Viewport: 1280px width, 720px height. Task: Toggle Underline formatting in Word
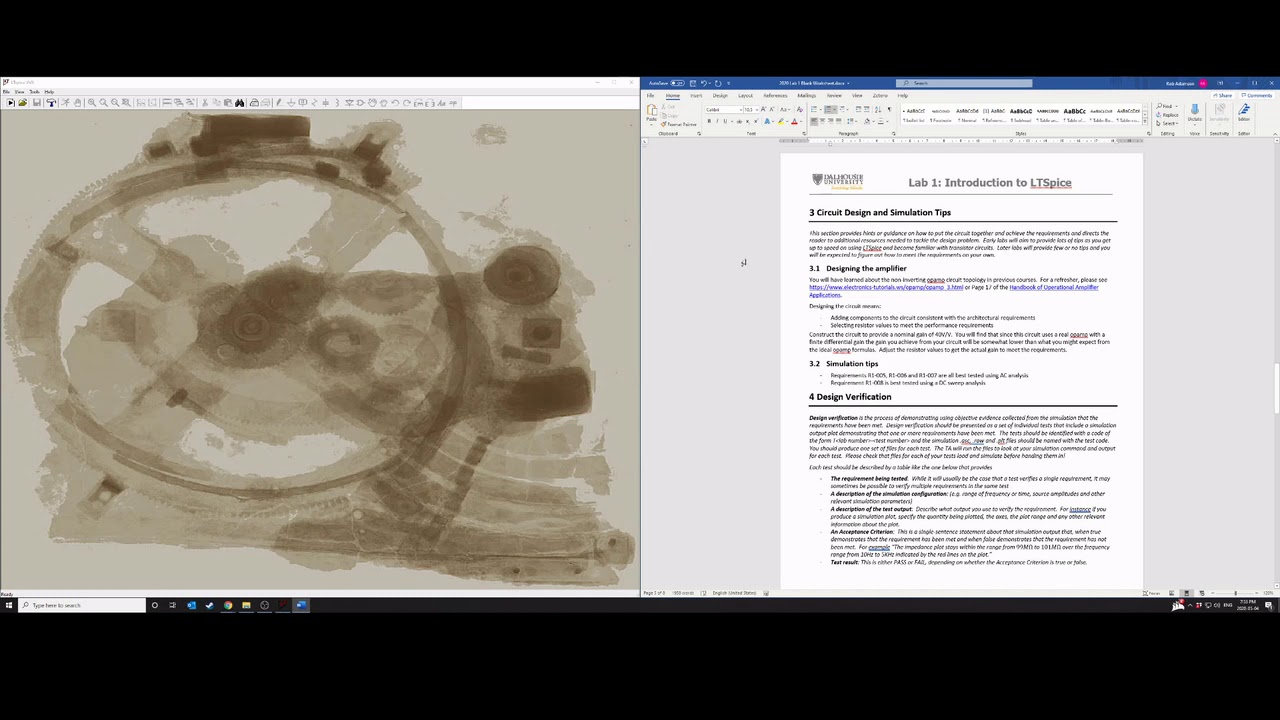(725, 122)
